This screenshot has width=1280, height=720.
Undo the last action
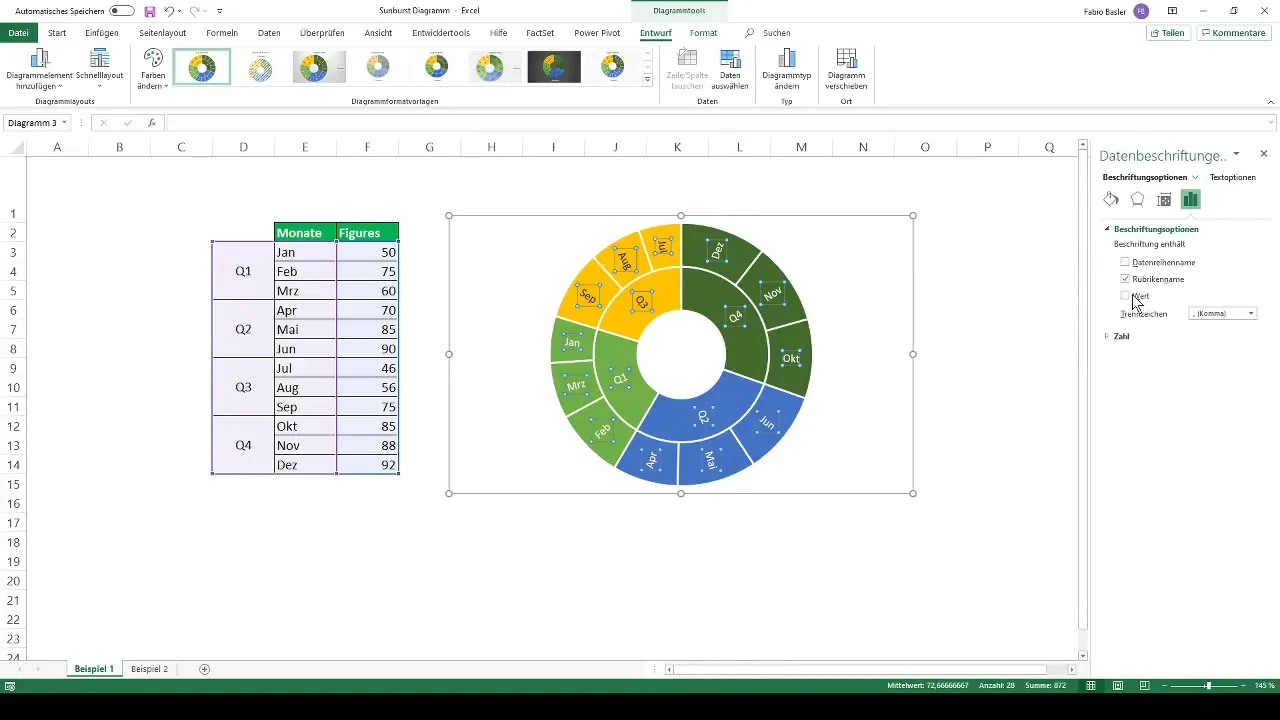click(x=167, y=11)
